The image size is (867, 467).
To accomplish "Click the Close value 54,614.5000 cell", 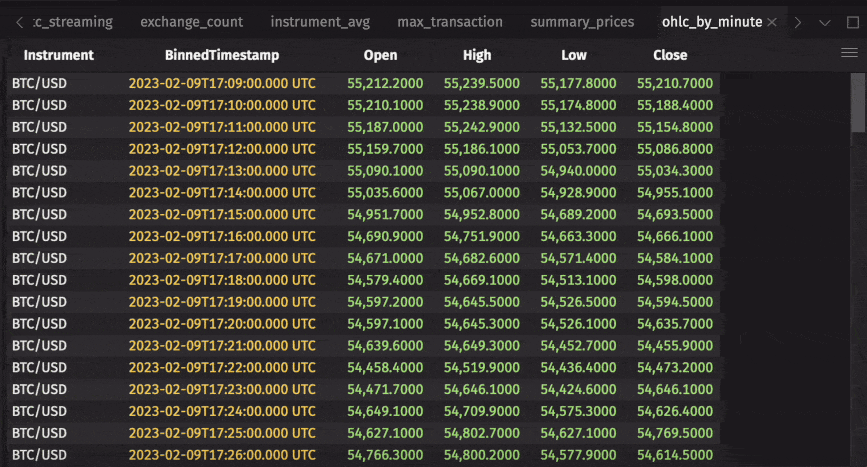I will click(x=675, y=455).
